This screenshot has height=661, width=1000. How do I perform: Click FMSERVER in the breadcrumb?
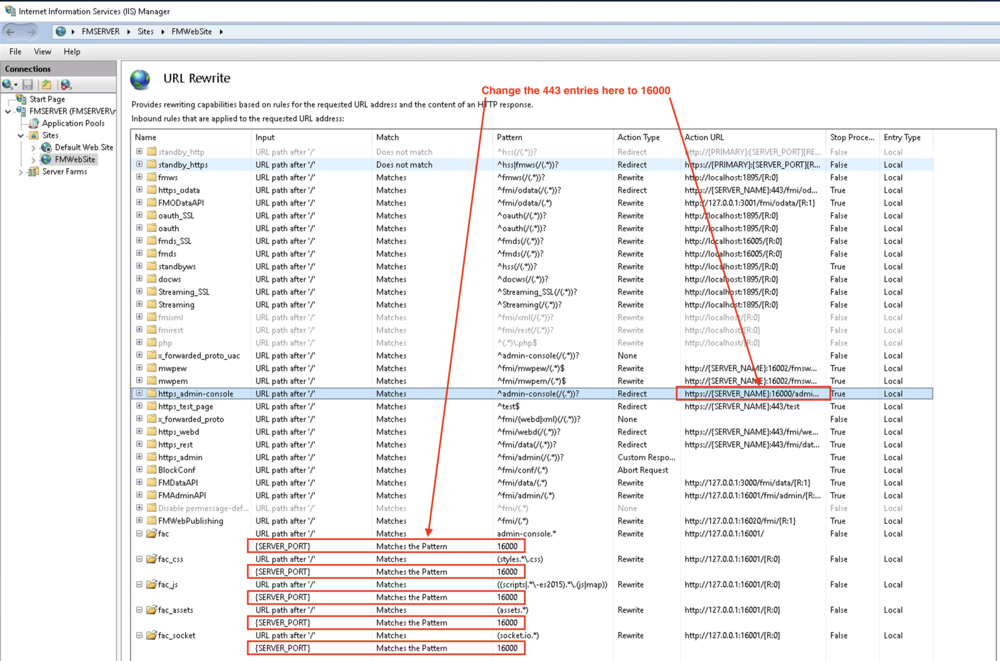tap(100, 31)
